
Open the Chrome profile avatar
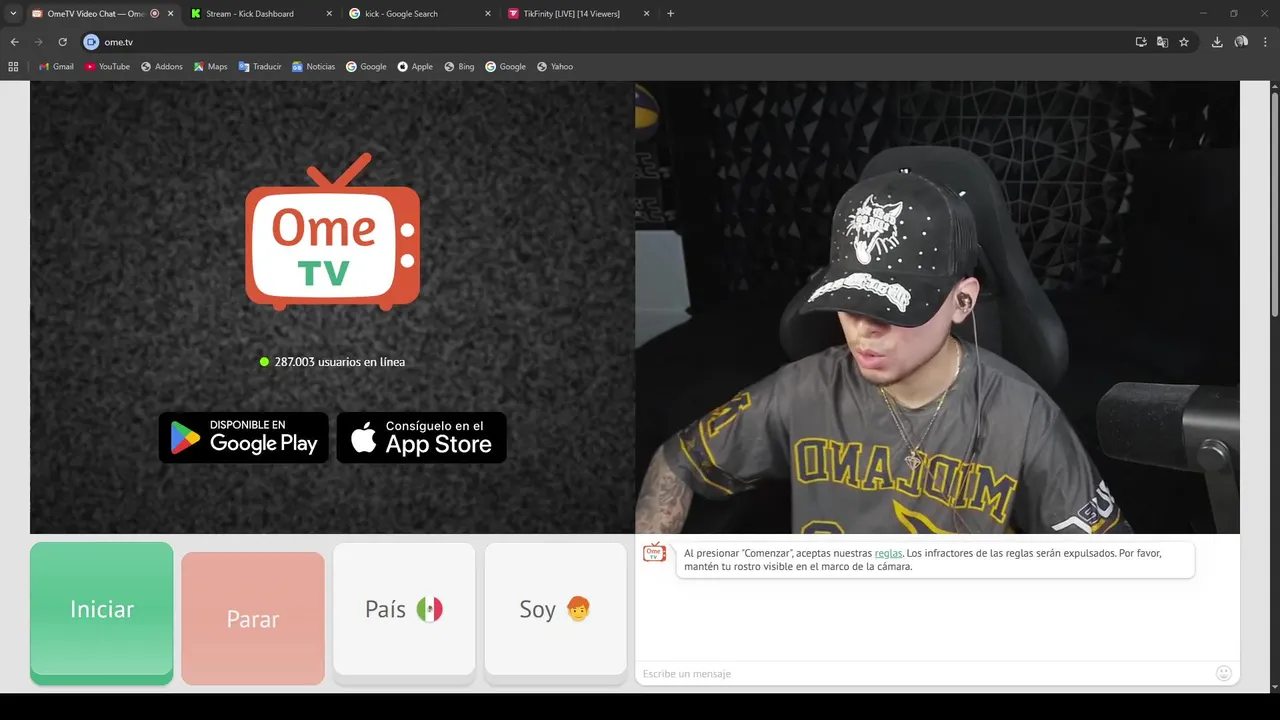[1241, 42]
